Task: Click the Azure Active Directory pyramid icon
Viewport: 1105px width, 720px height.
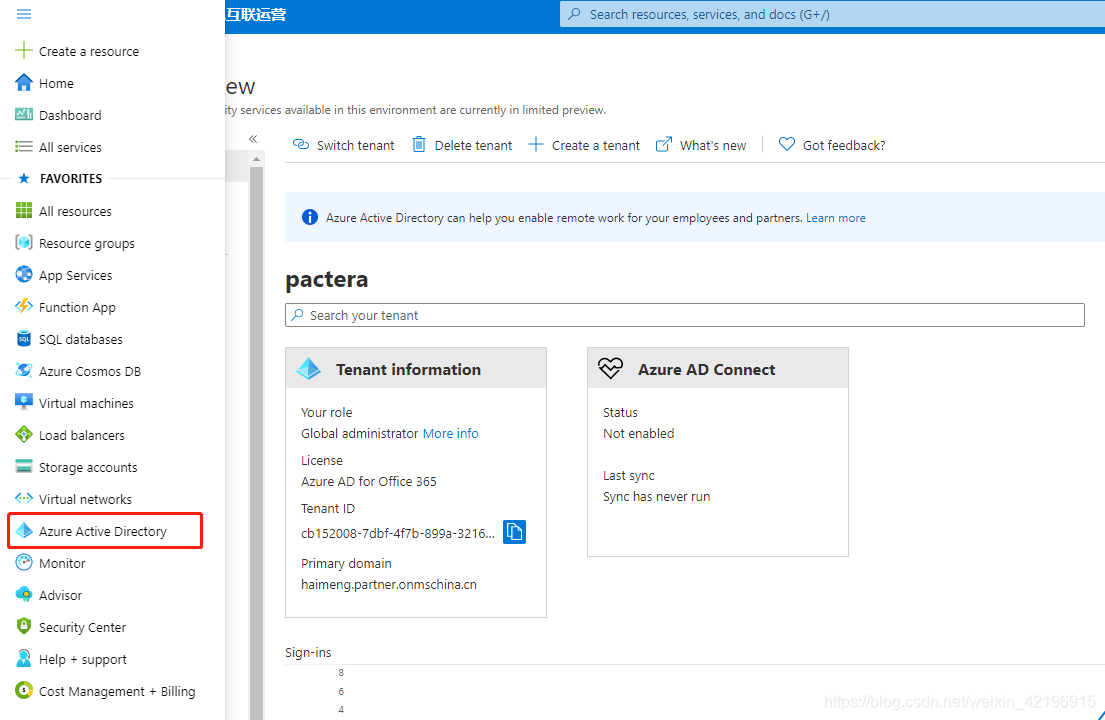Action: [24, 530]
